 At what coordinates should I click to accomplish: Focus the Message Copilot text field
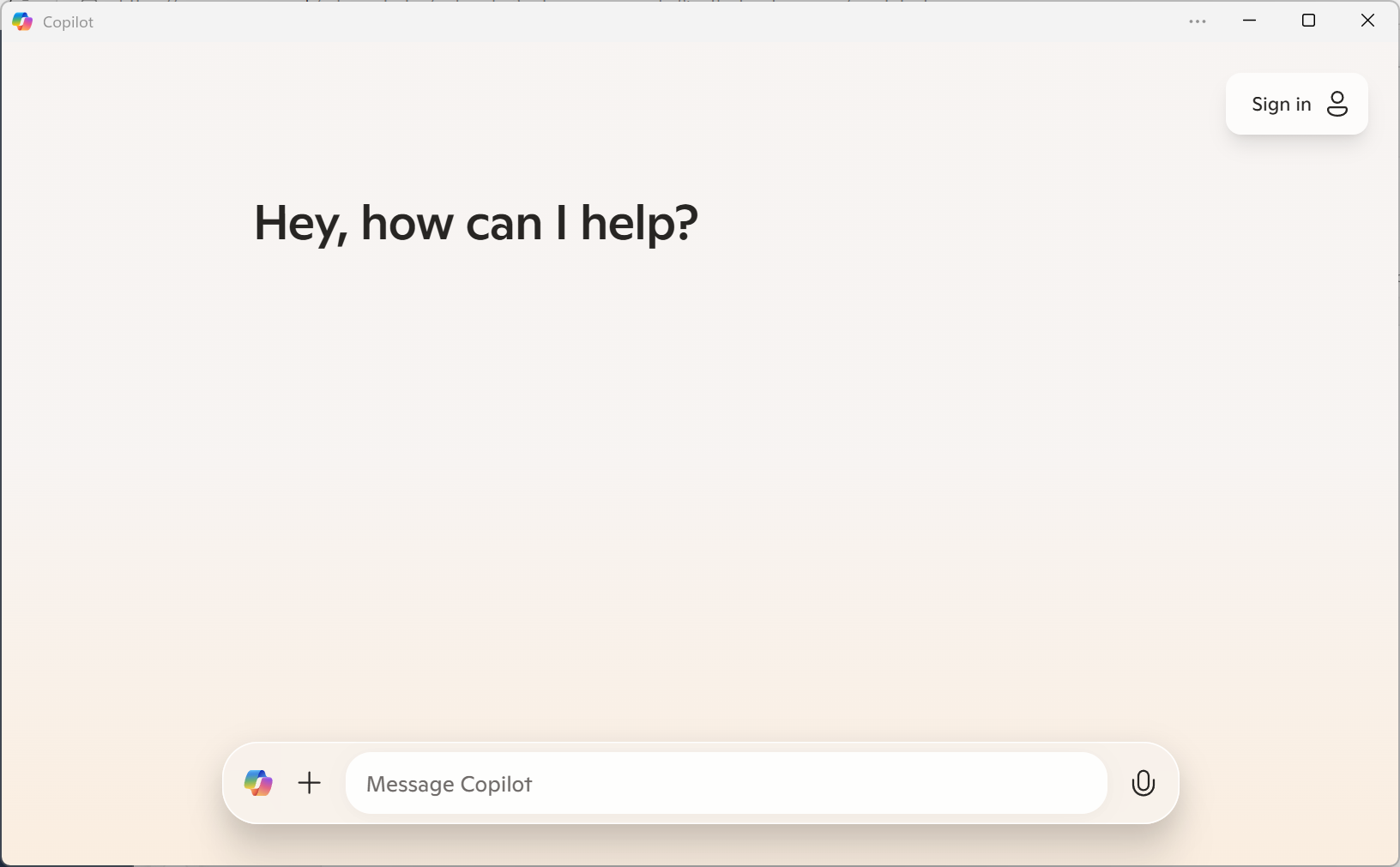(726, 784)
